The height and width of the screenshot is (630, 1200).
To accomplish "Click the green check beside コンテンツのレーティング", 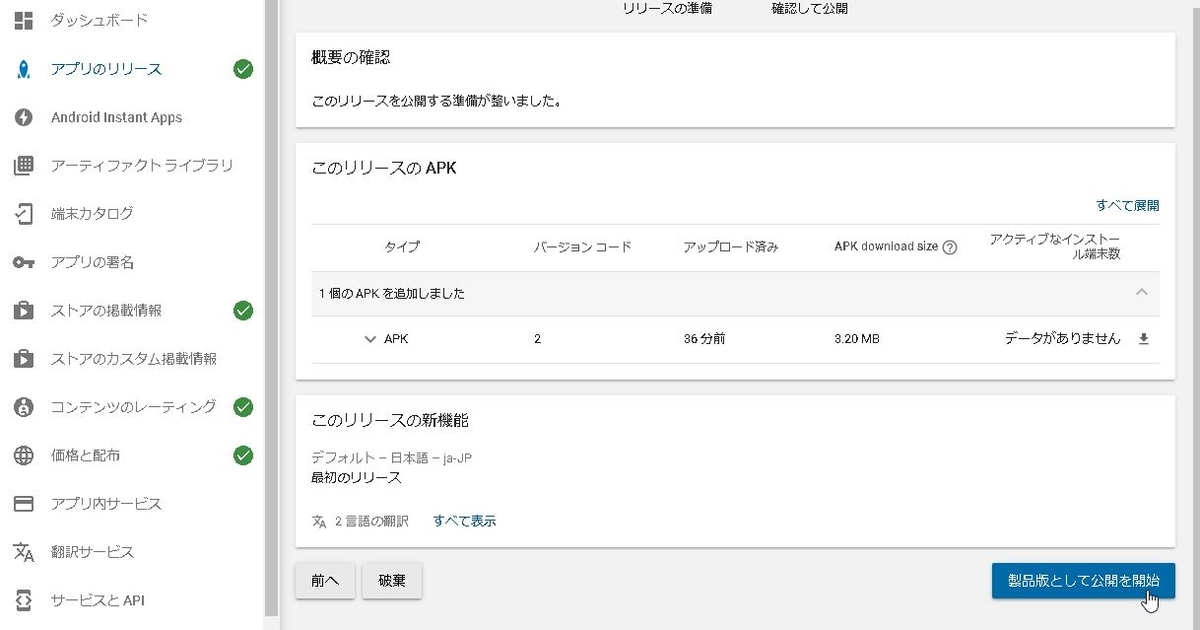I will [242, 407].
